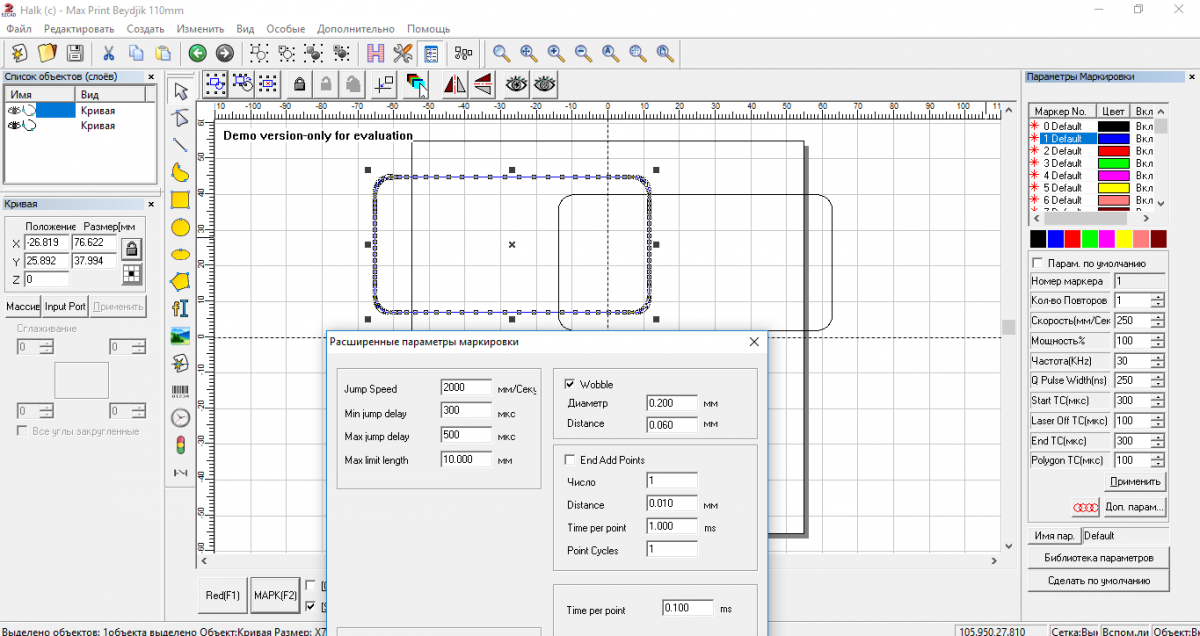Open the 'Особые' menu

tap(285, 29)
